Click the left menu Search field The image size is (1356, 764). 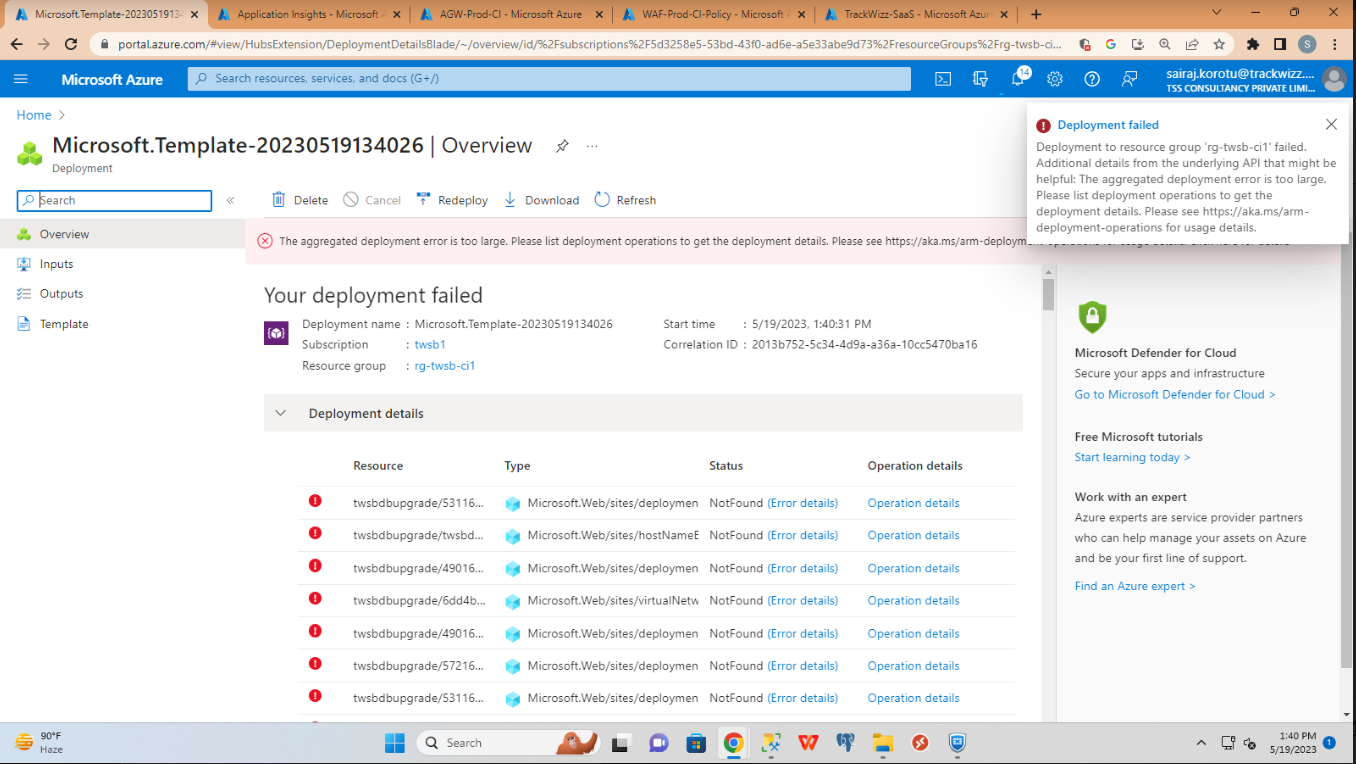click(x=114, y=200)
